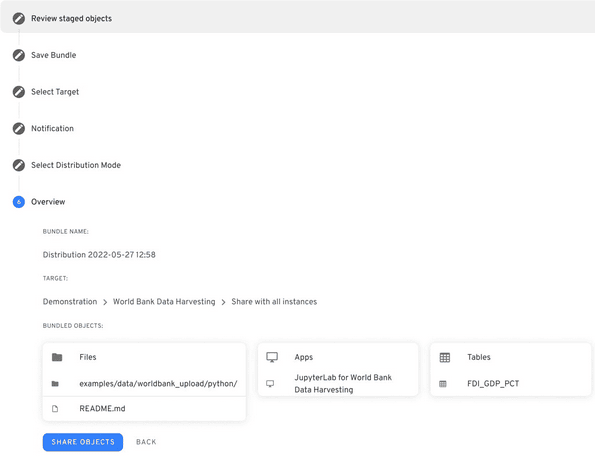Click the edit icon beside Select Target
595x458 pixels.
click(x=19, y=92)
